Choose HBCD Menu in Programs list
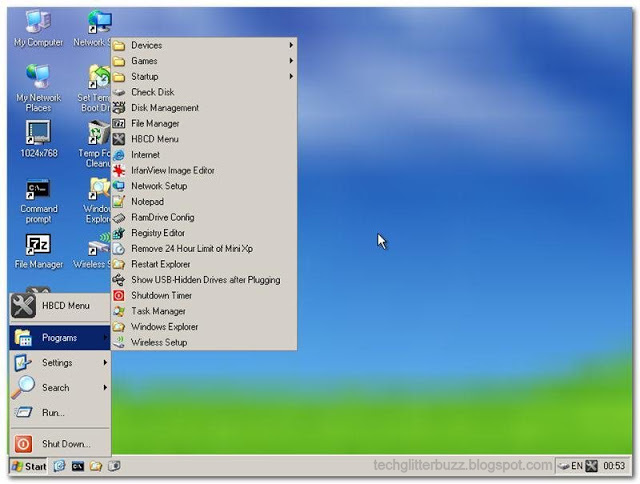 click(204, 139)
